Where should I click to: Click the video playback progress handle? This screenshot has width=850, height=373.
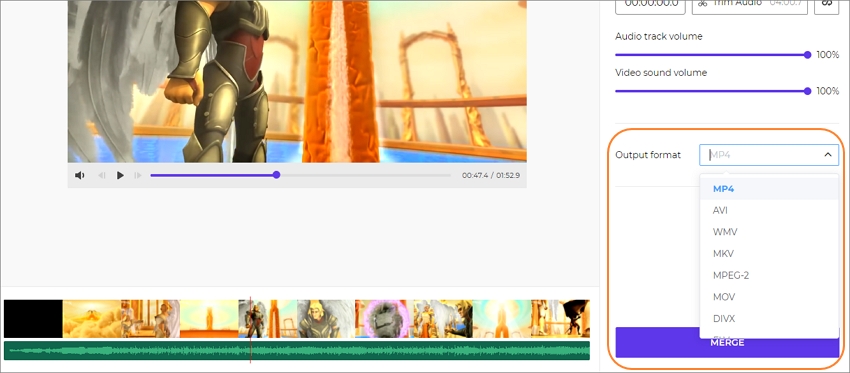point(276,175)
